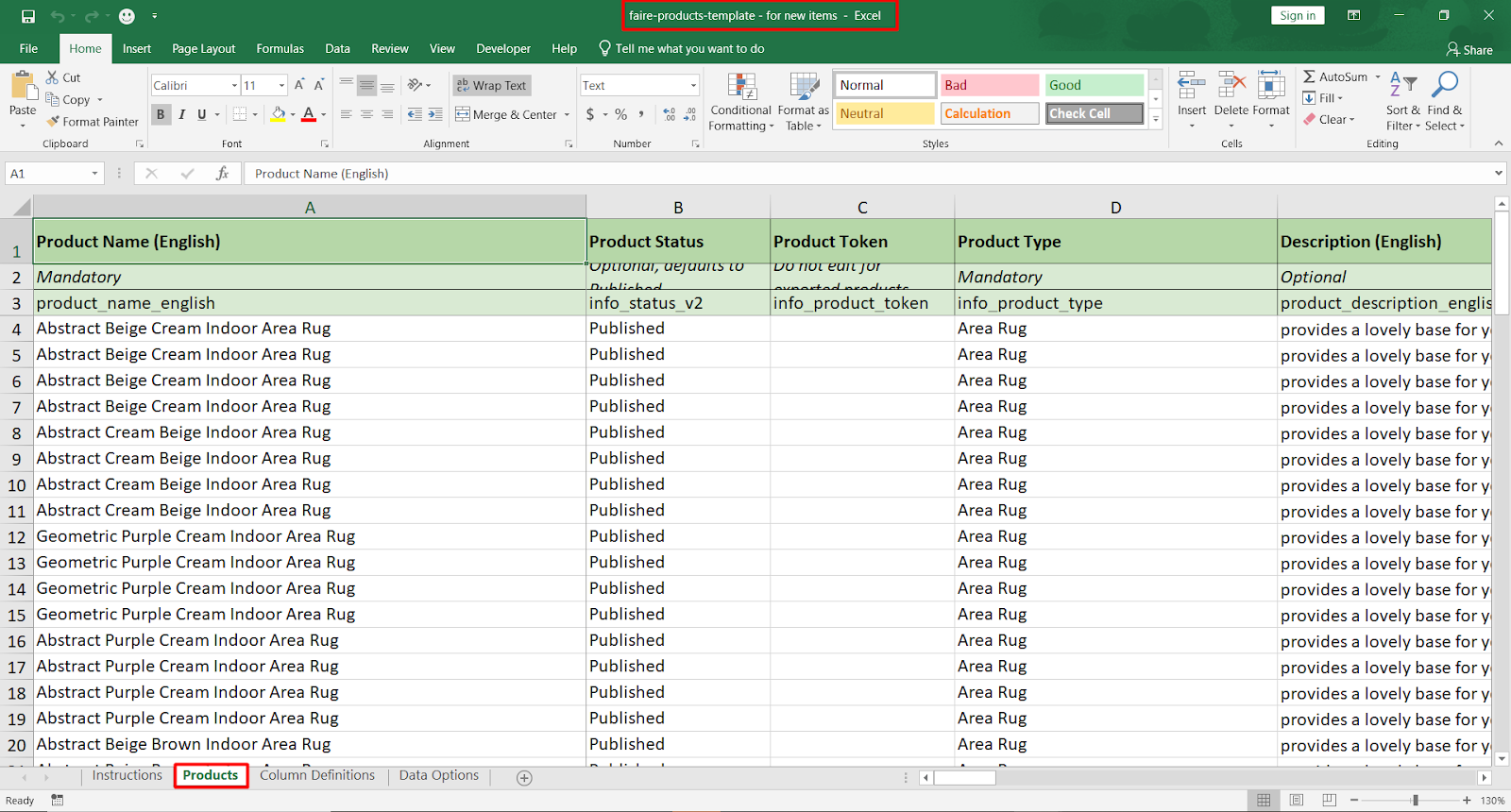
Task: Switch to the Formulas ribbon tab
Action: pos(280,49)
